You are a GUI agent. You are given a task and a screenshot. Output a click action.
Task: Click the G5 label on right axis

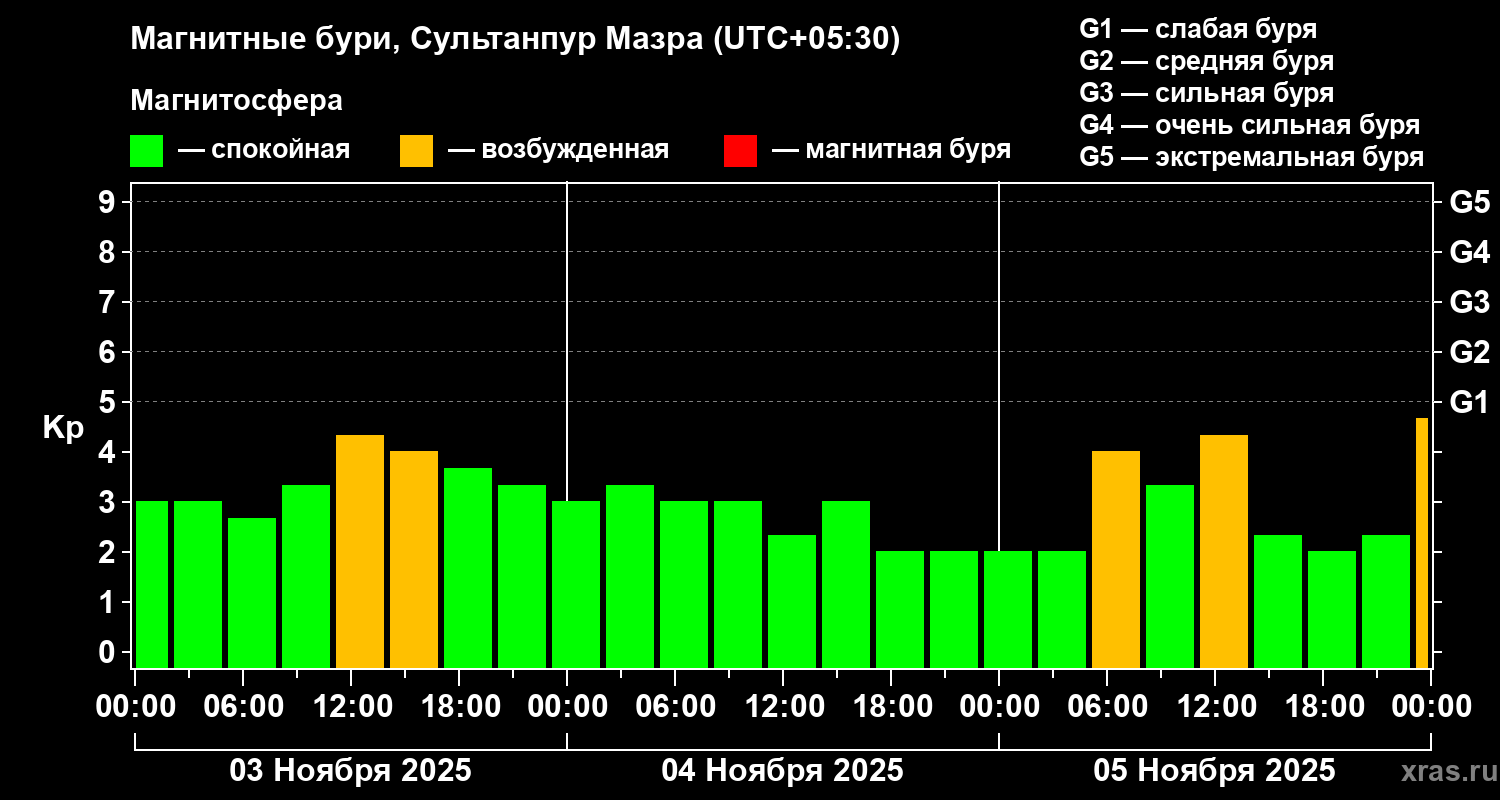(1469, 202)
